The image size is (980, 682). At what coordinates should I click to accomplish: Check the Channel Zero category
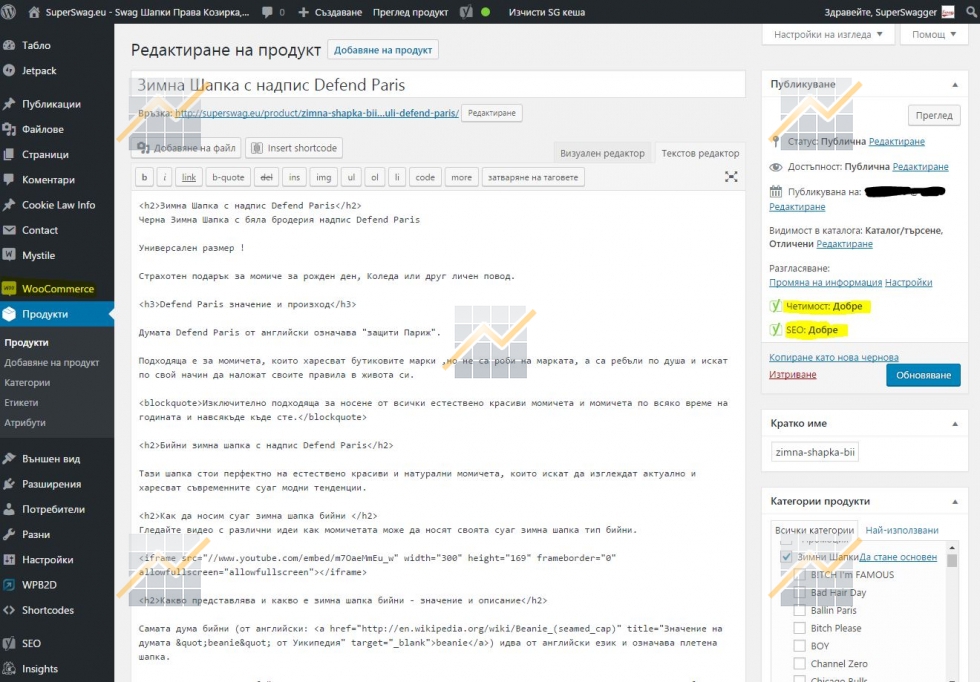[x=799, y=663]
